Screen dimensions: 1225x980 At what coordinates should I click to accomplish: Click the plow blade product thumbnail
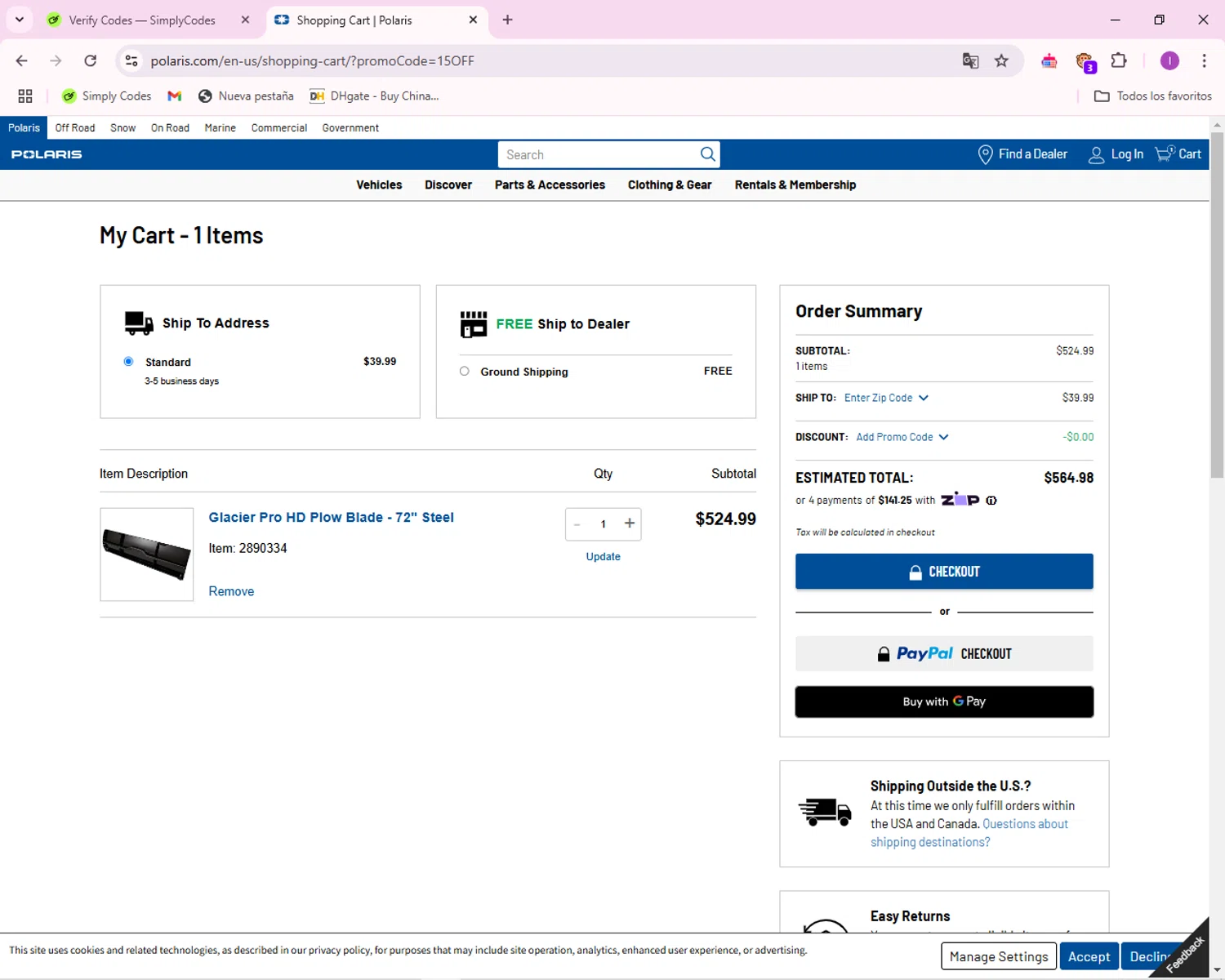click(x=147, y=555)
